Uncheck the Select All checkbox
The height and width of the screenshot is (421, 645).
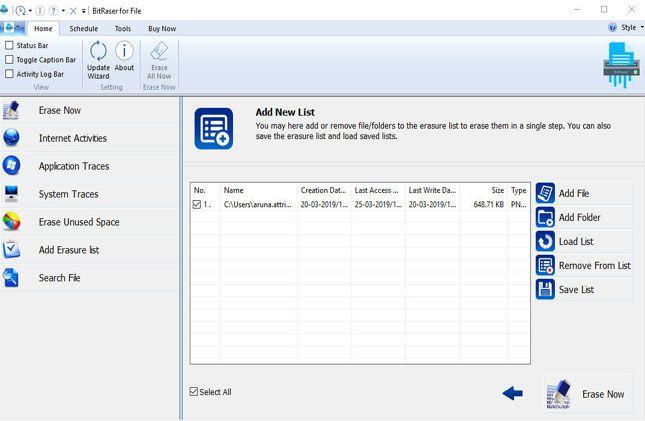[194, 392]
